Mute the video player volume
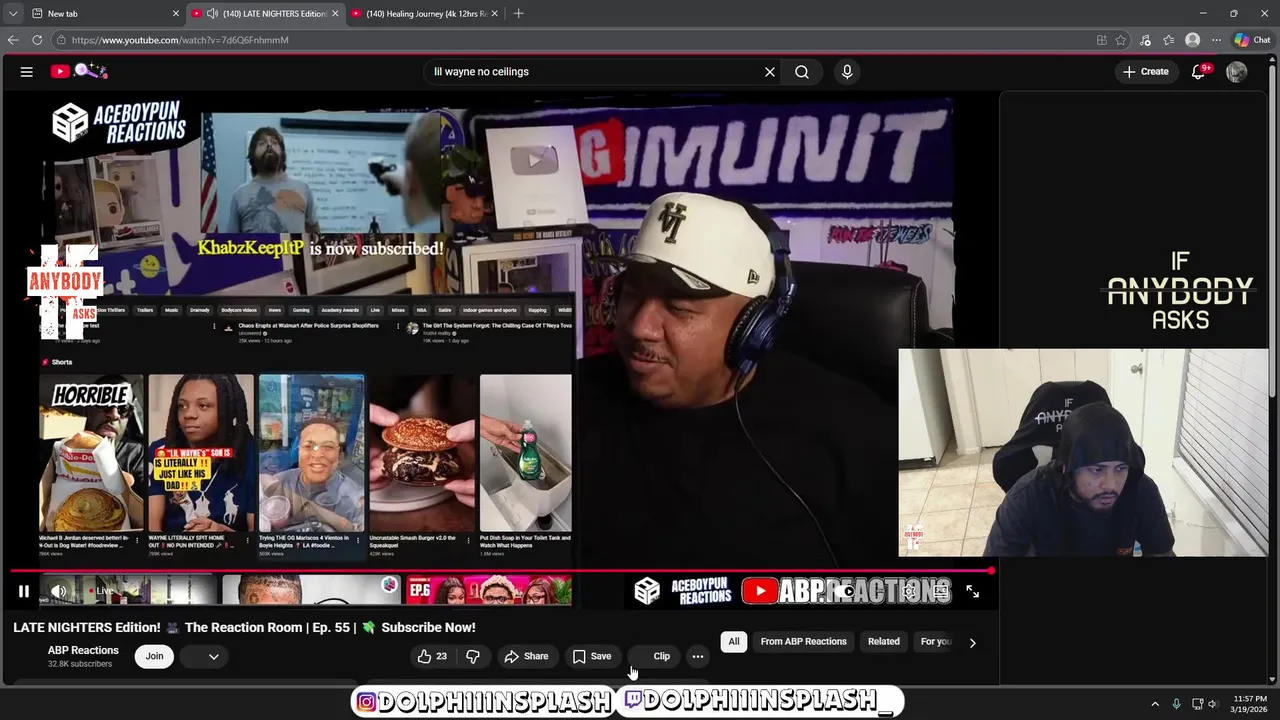This screenshot has width=1280, height=720. tap(59, 591)
